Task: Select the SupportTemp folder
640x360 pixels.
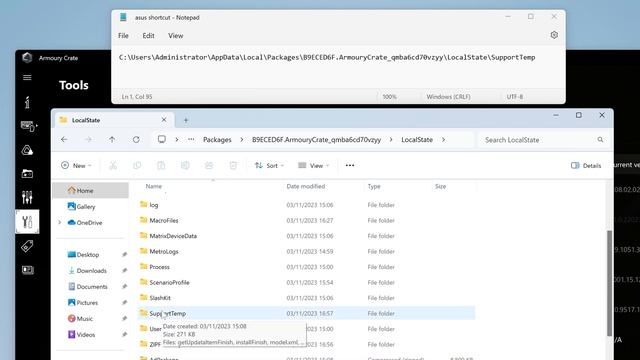Action: (306, 313)
